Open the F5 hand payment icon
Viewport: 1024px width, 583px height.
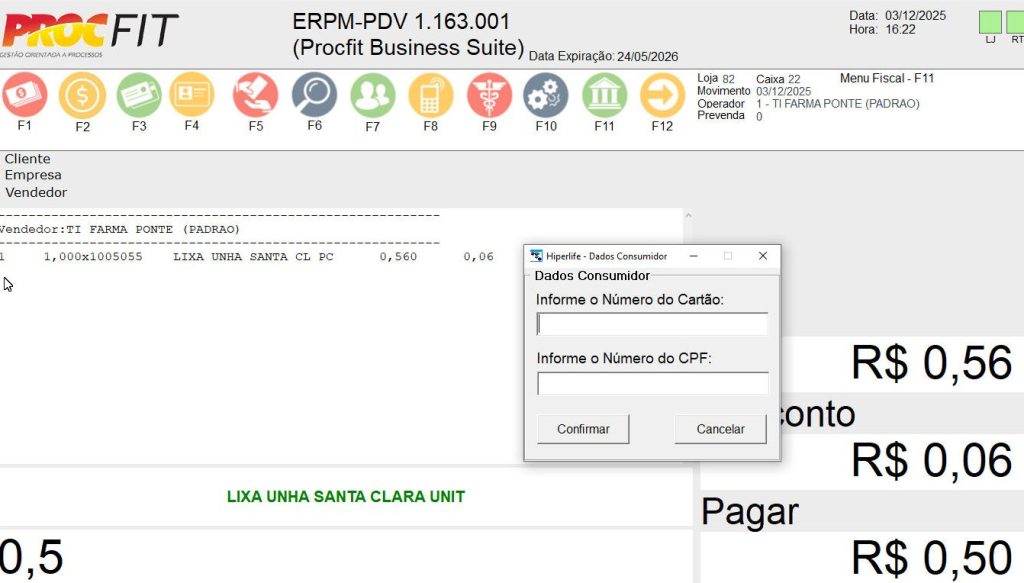click(x=255, y=95)
